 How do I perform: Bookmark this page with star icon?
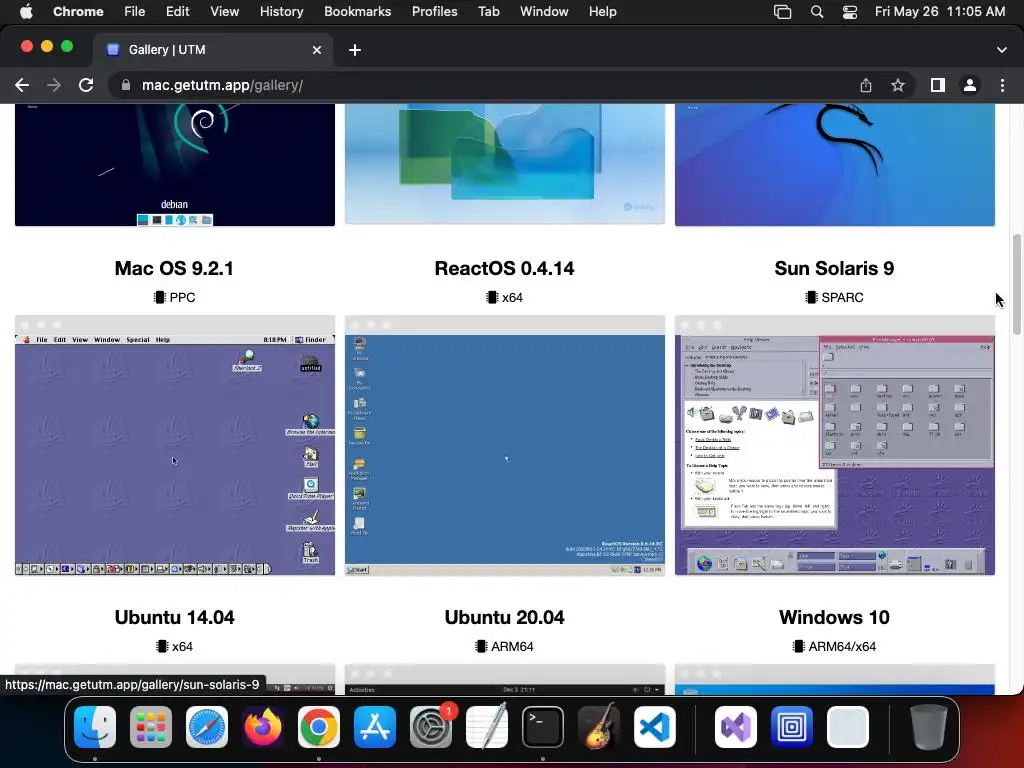point(898,85)
